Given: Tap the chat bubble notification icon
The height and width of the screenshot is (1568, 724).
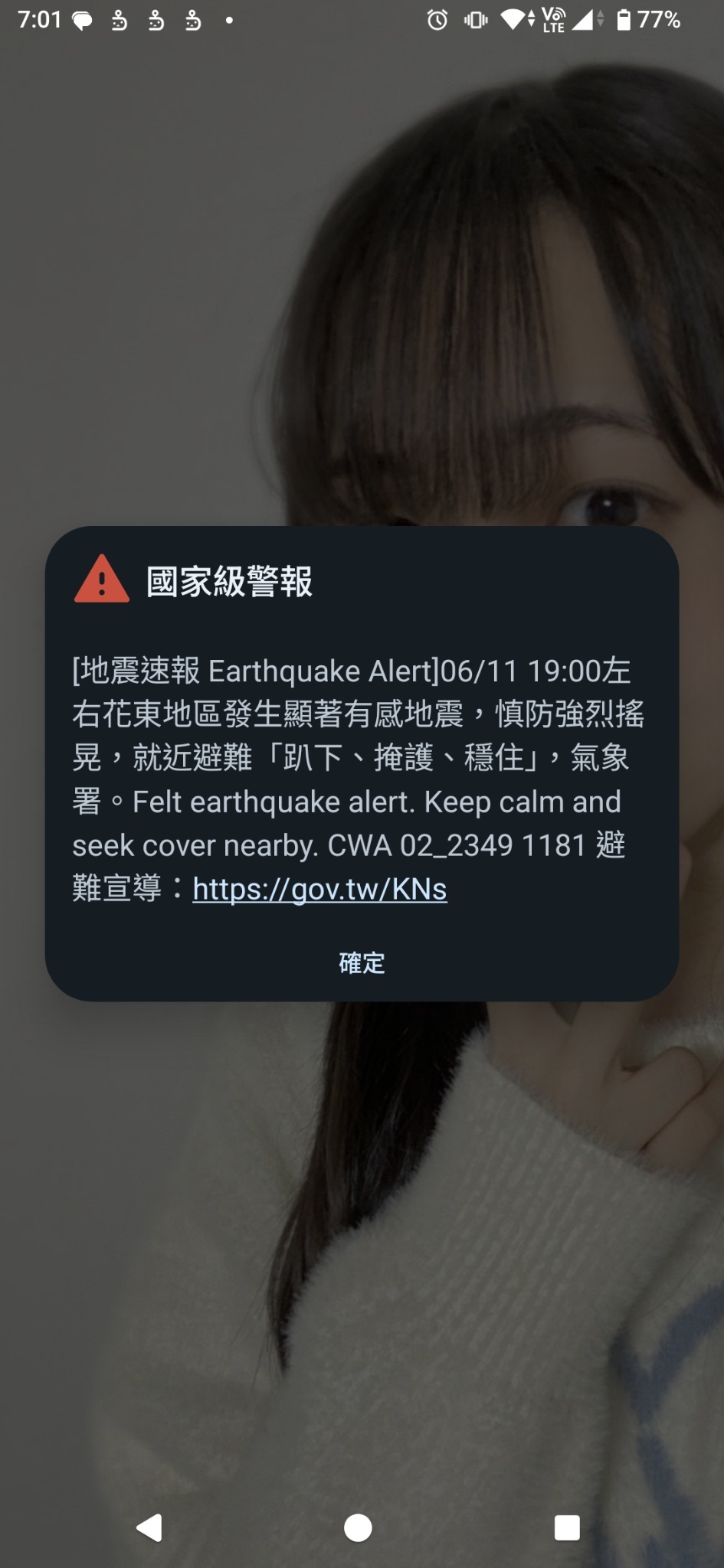Looking at the screenshot, I should point(82,21).
